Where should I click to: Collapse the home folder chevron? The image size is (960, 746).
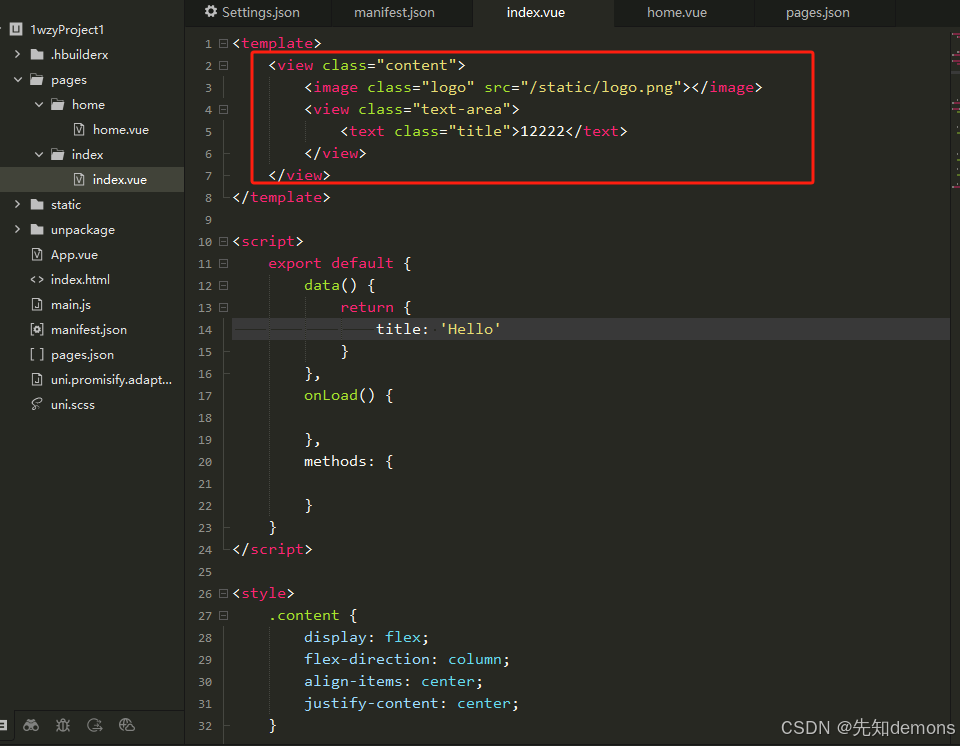click(39, 105)
